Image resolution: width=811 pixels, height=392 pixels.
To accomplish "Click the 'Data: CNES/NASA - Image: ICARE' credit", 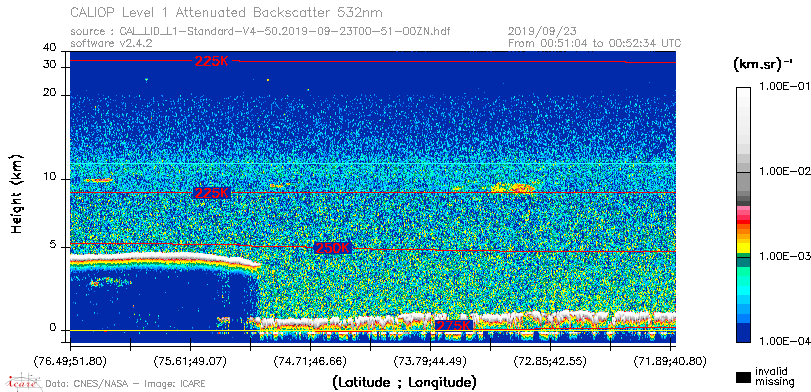I will 126,384.
